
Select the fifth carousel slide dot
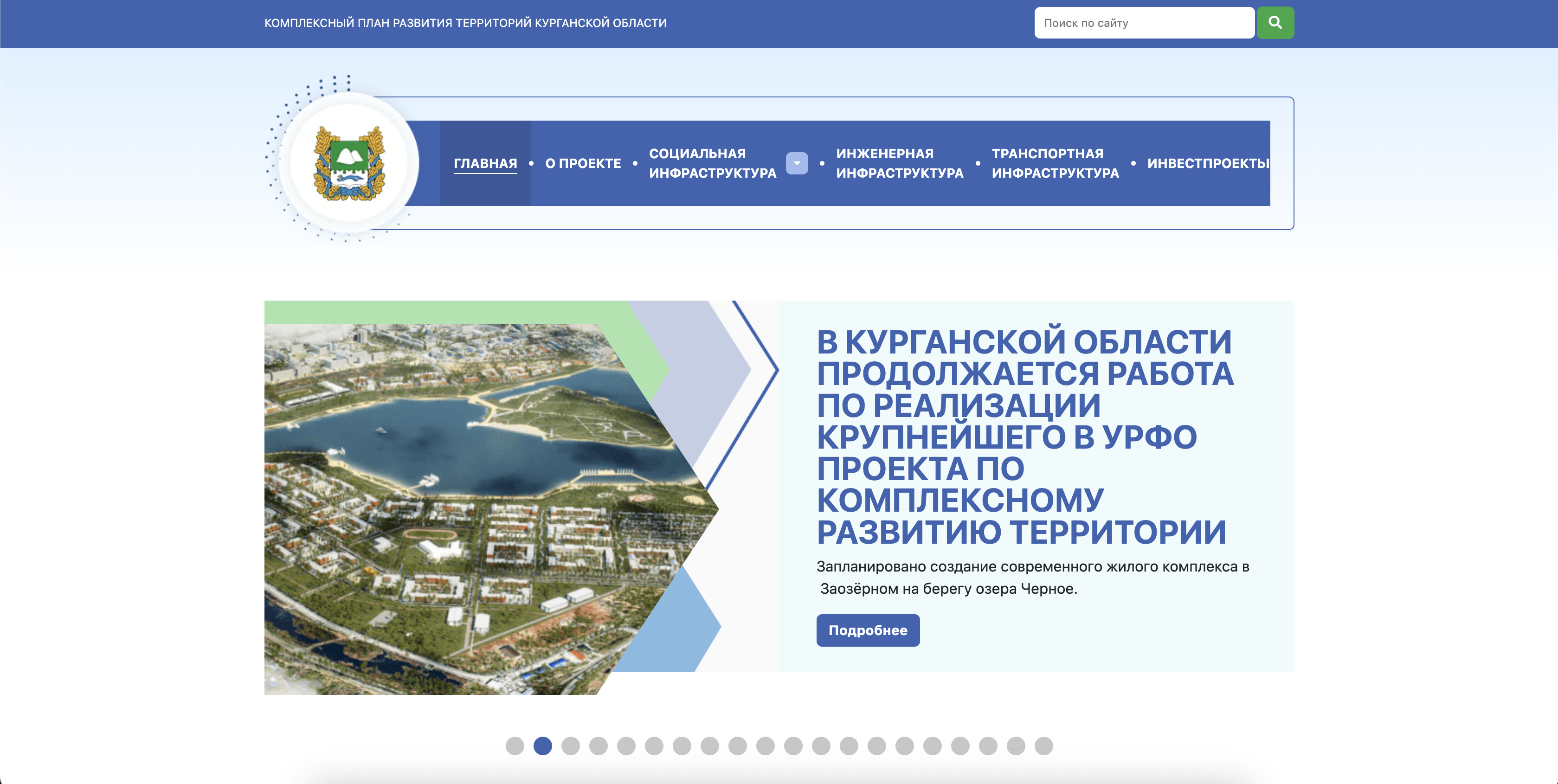point(626,746)
